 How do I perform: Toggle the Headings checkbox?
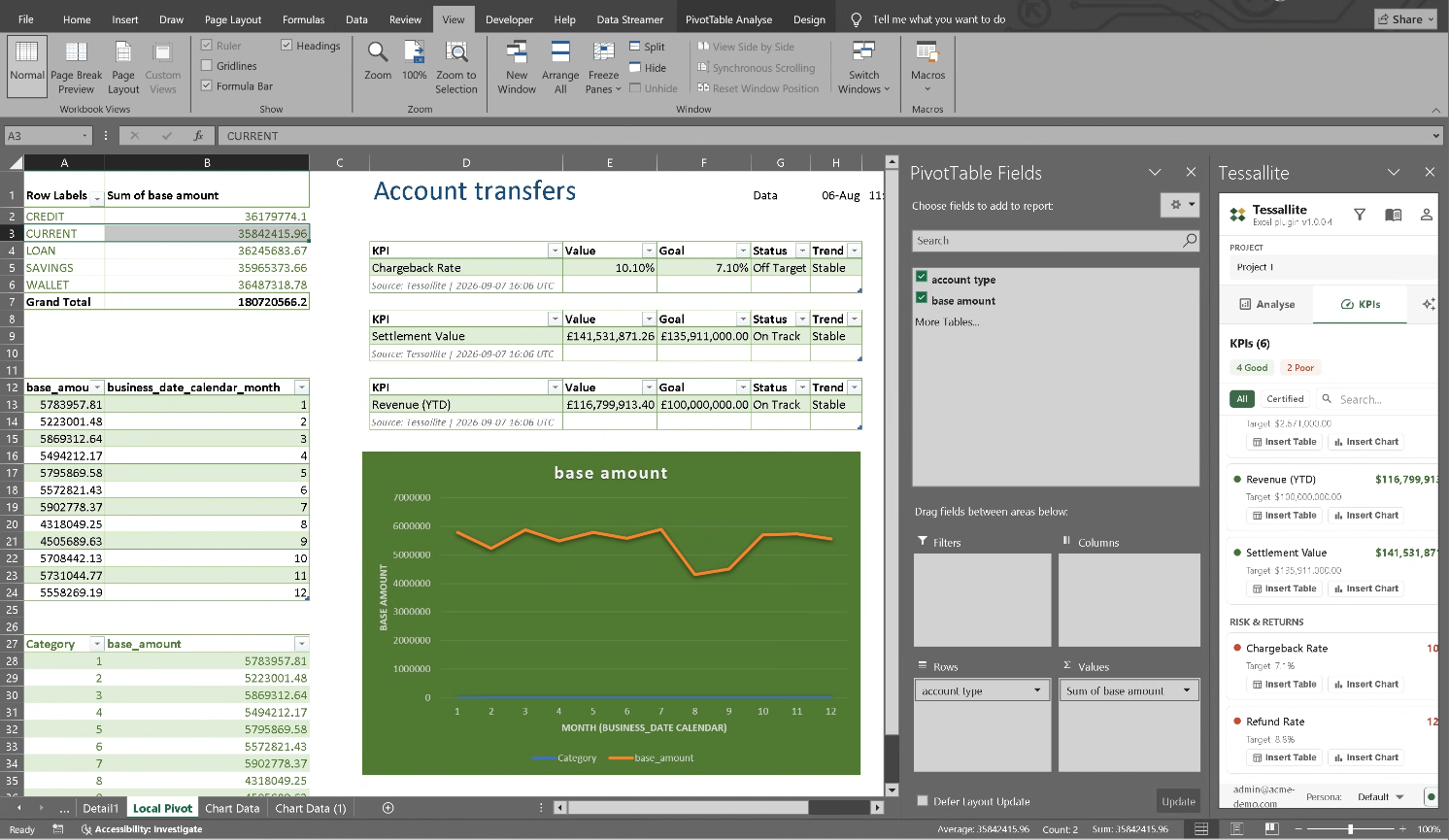(x=286, y=46)
